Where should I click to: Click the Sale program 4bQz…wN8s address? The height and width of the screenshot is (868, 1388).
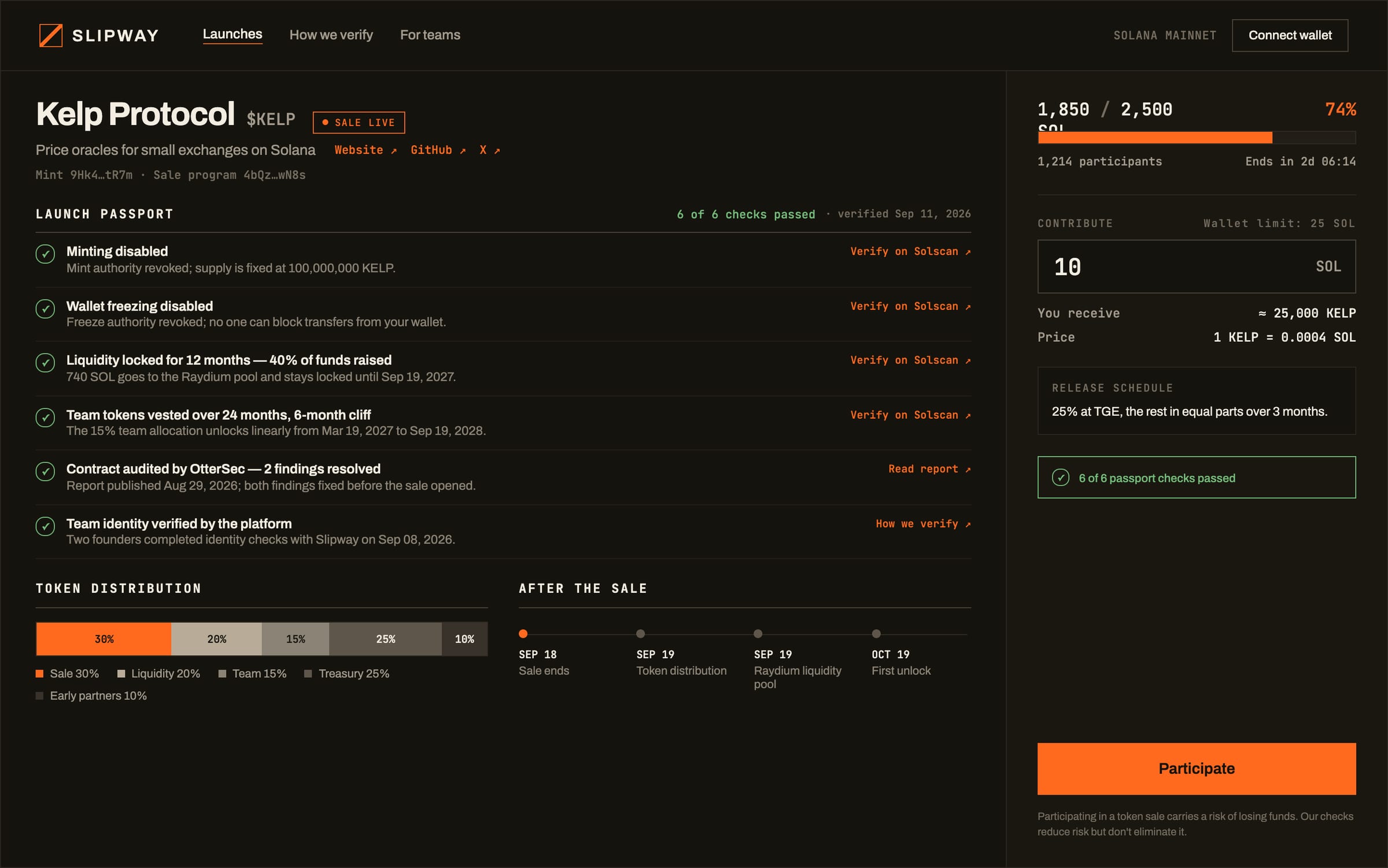(x=230, y=175)
